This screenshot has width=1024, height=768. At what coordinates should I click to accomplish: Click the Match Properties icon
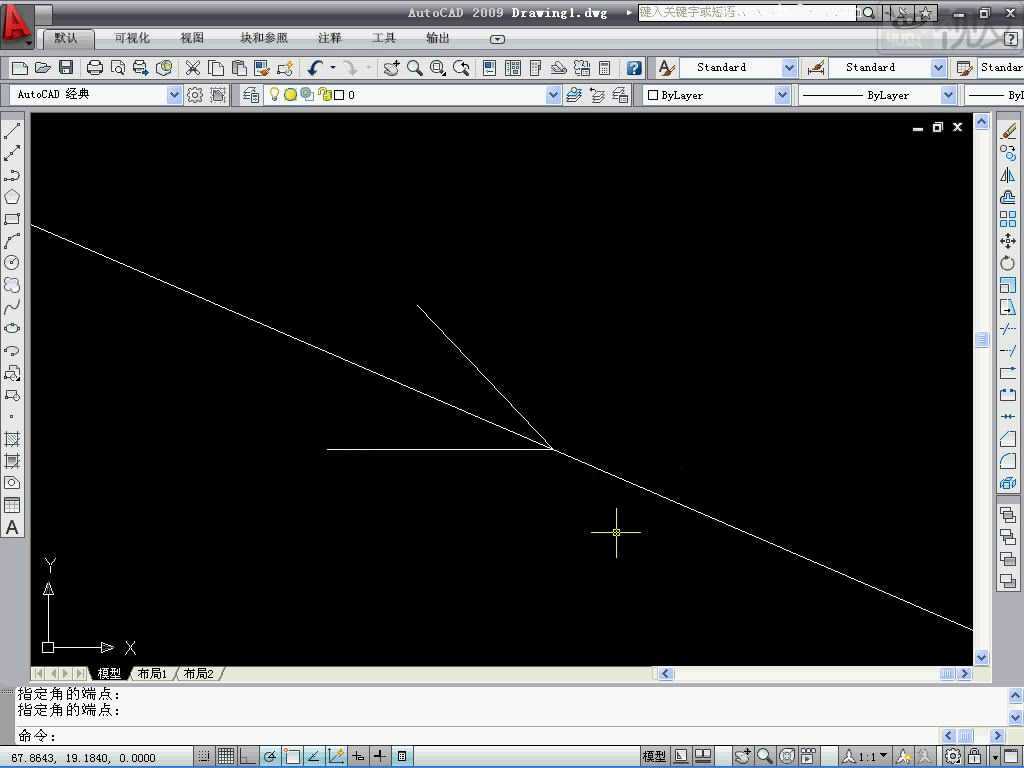click(285, 67)
